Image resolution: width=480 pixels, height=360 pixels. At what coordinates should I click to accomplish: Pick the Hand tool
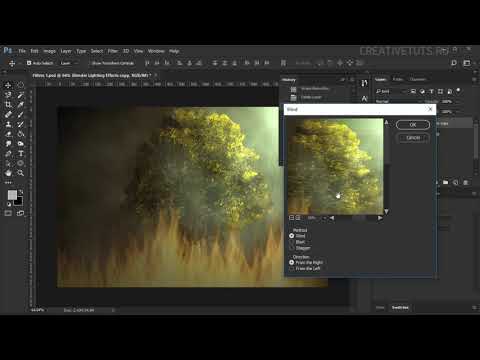(x=8, y=173)
